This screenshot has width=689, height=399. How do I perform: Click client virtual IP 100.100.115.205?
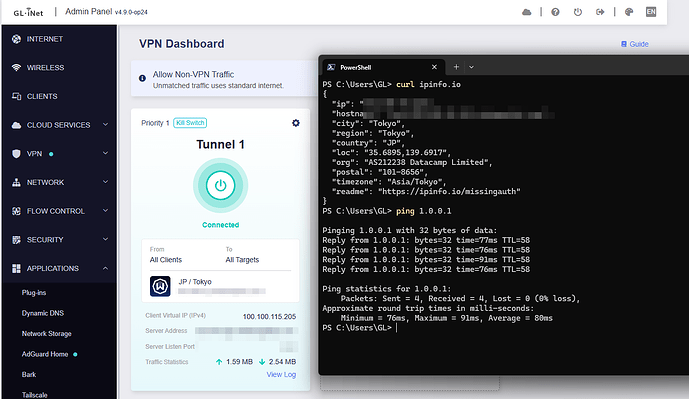269,317
